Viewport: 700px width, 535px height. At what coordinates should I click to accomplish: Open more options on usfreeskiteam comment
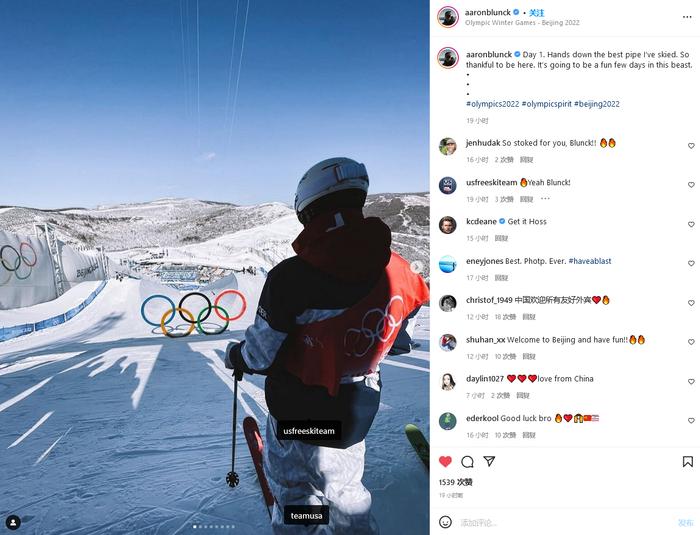click(x=545, y=199)
